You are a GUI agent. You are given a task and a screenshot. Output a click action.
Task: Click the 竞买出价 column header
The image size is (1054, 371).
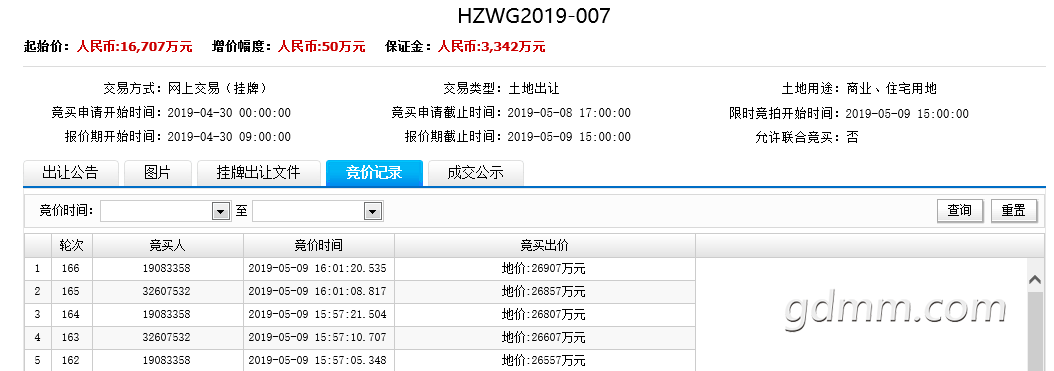click(x=544, y=245)
